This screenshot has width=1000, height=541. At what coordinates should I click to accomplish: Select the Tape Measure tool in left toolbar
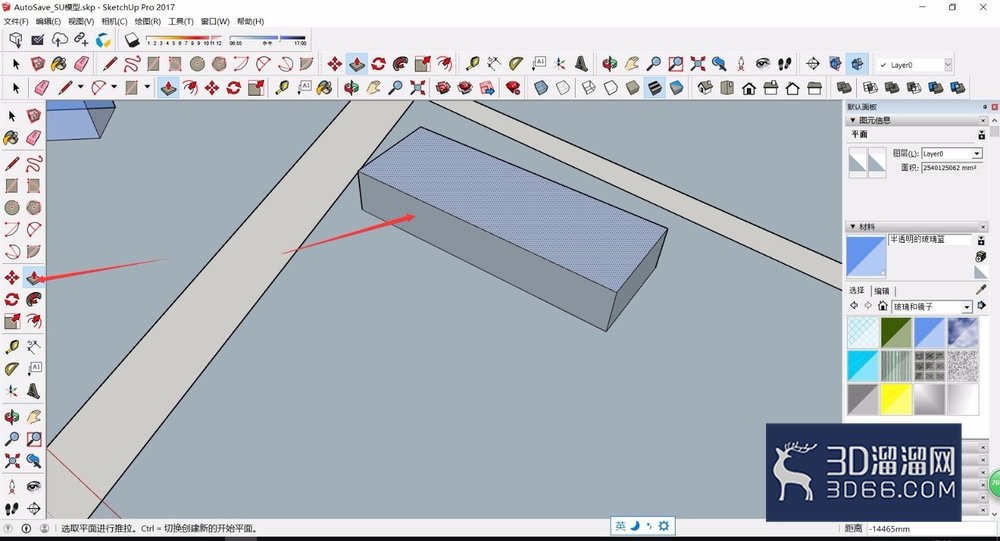tap(11, 347)
